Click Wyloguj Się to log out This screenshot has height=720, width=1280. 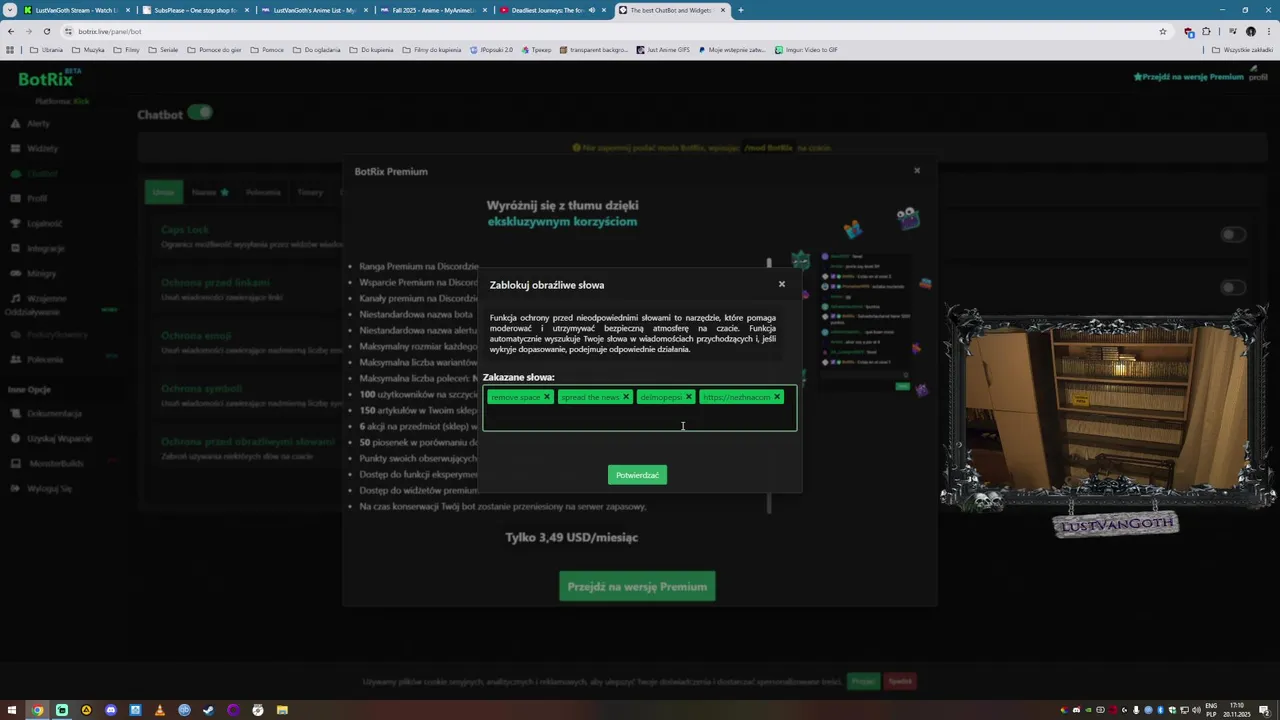tap(41, 488)
